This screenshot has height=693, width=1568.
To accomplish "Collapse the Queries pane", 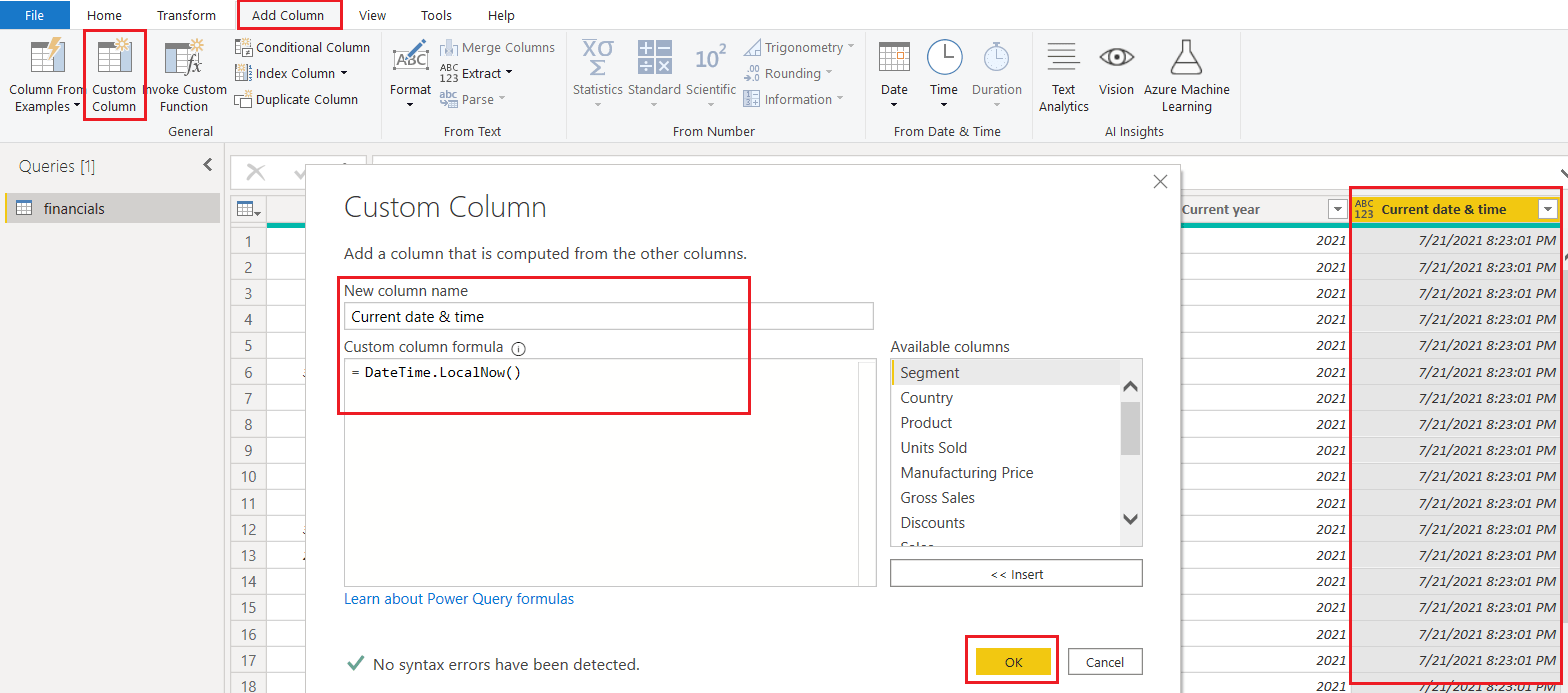I will 208,165.
